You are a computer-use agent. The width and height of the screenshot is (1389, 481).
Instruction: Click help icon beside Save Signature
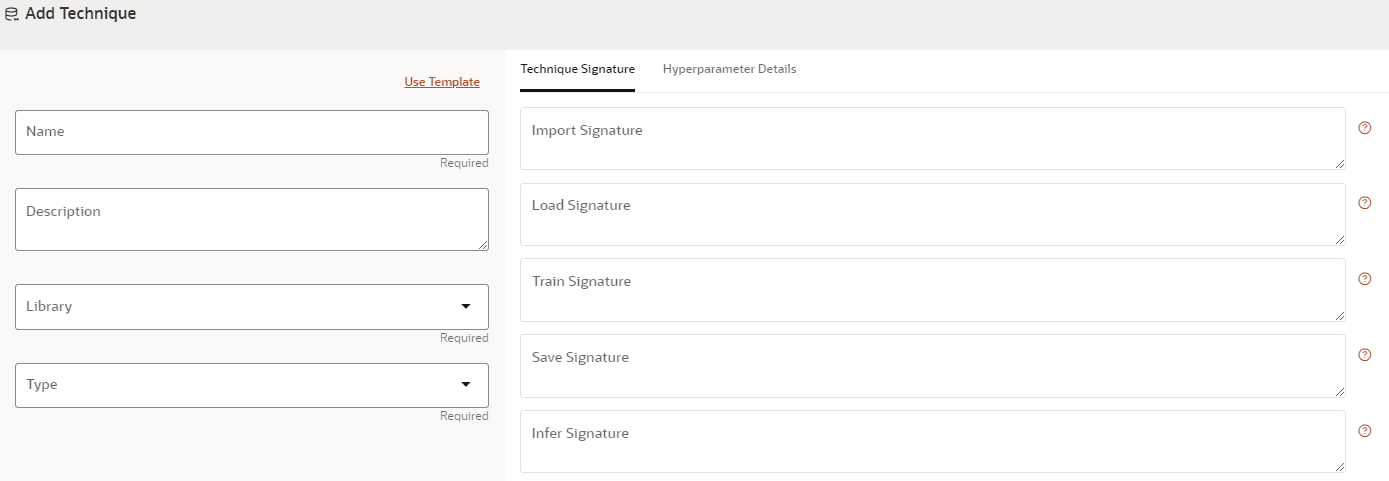coord(1364,355)
